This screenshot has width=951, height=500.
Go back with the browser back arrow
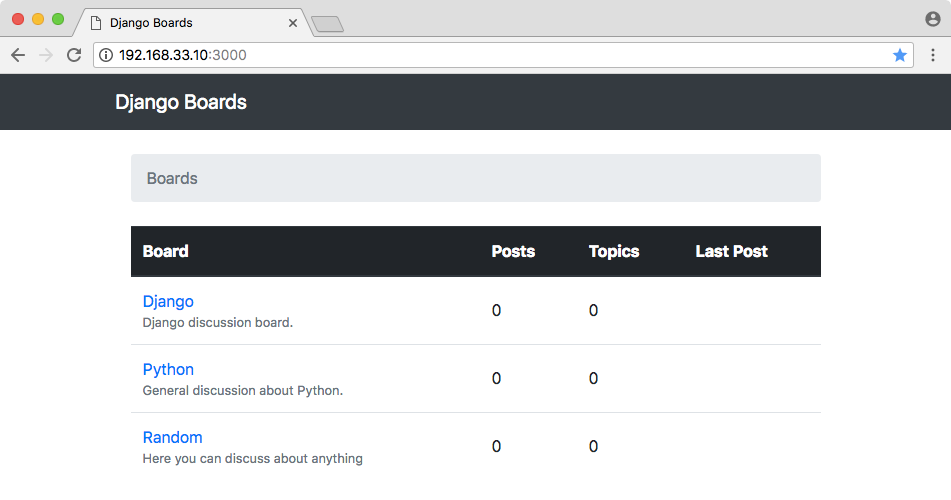(x=18, y=55)
